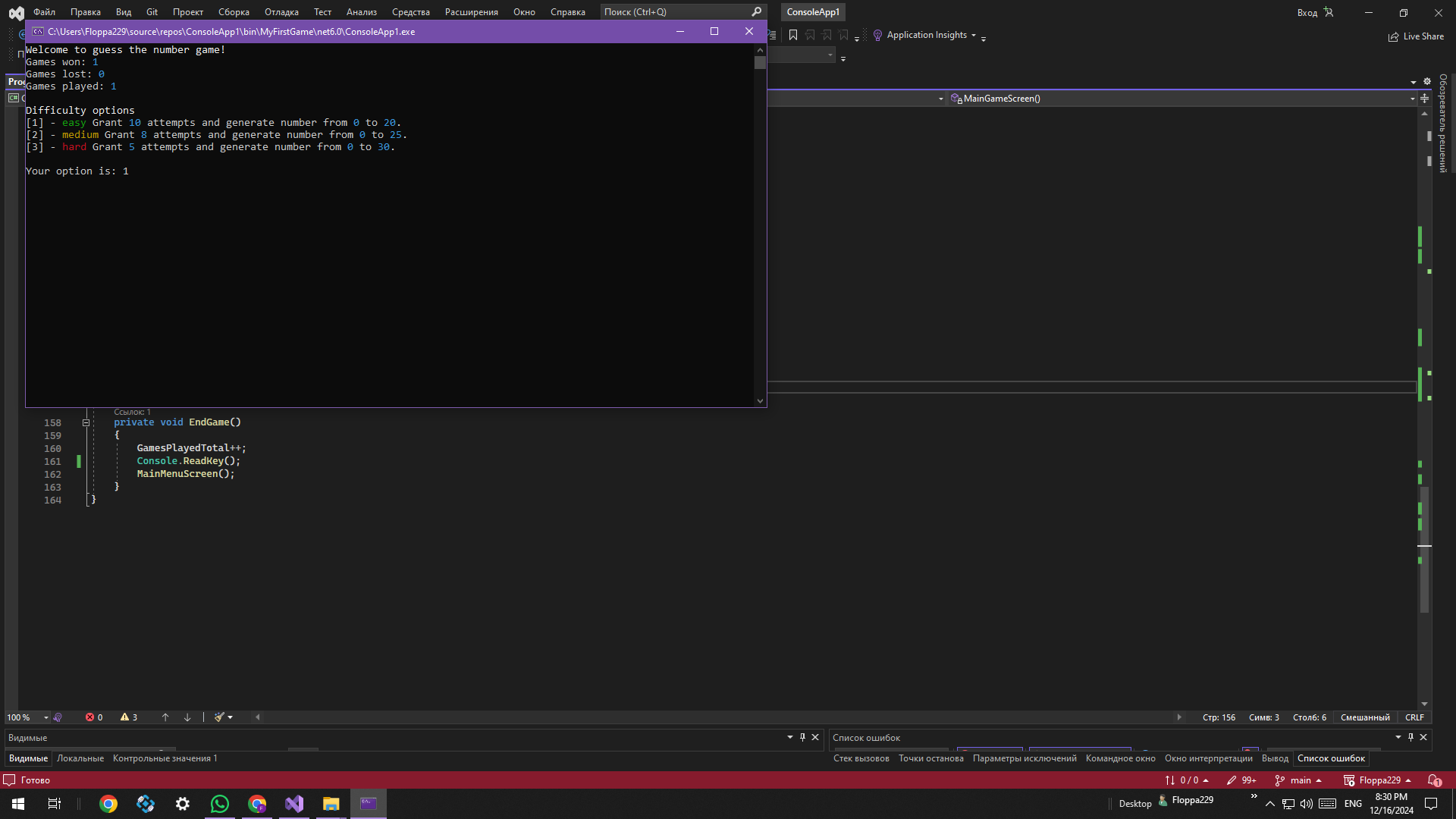1456x819 pixels.
Task: Open the Отладка menu
Action: tap(281, 12)
